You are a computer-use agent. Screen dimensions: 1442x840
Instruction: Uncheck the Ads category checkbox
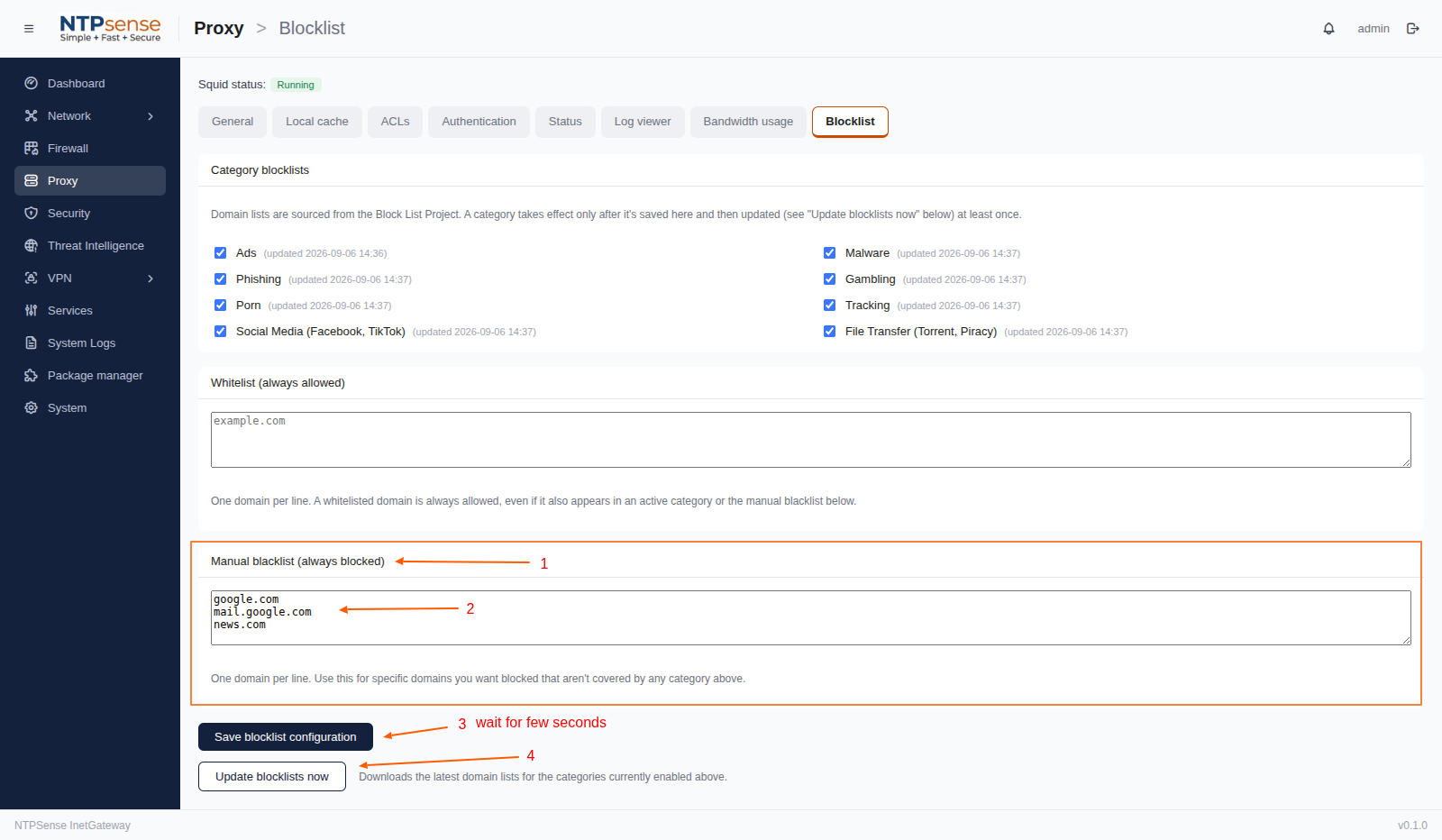pos(220,253)
